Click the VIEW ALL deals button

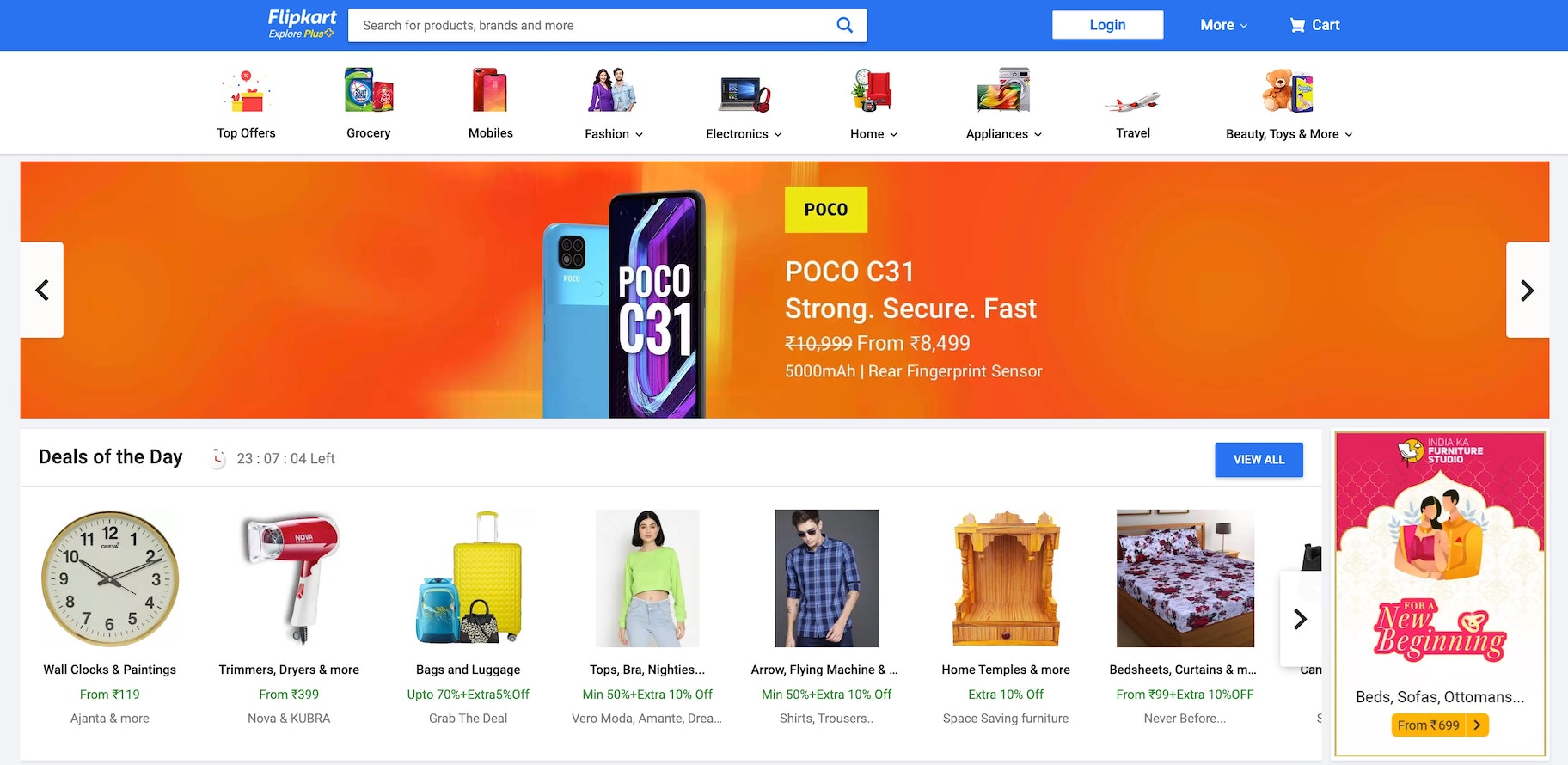(1259, 460)
